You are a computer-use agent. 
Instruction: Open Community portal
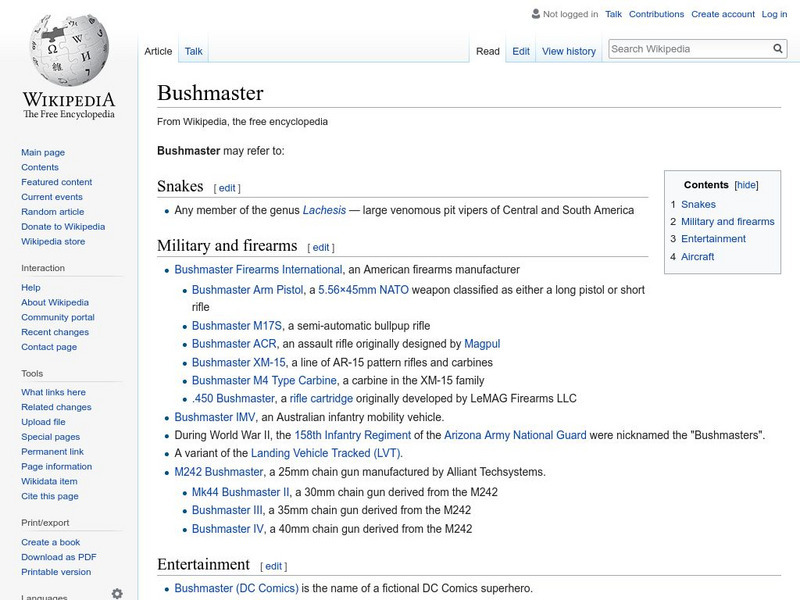tap(58, 317)
